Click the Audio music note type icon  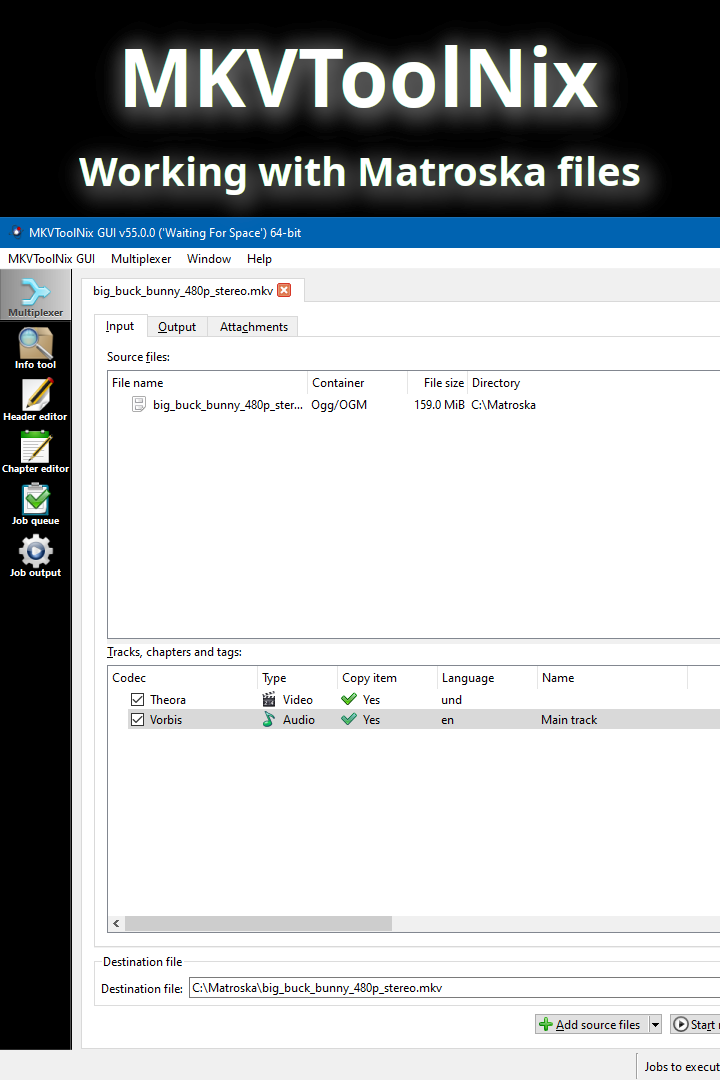click(x=269, y=719)
